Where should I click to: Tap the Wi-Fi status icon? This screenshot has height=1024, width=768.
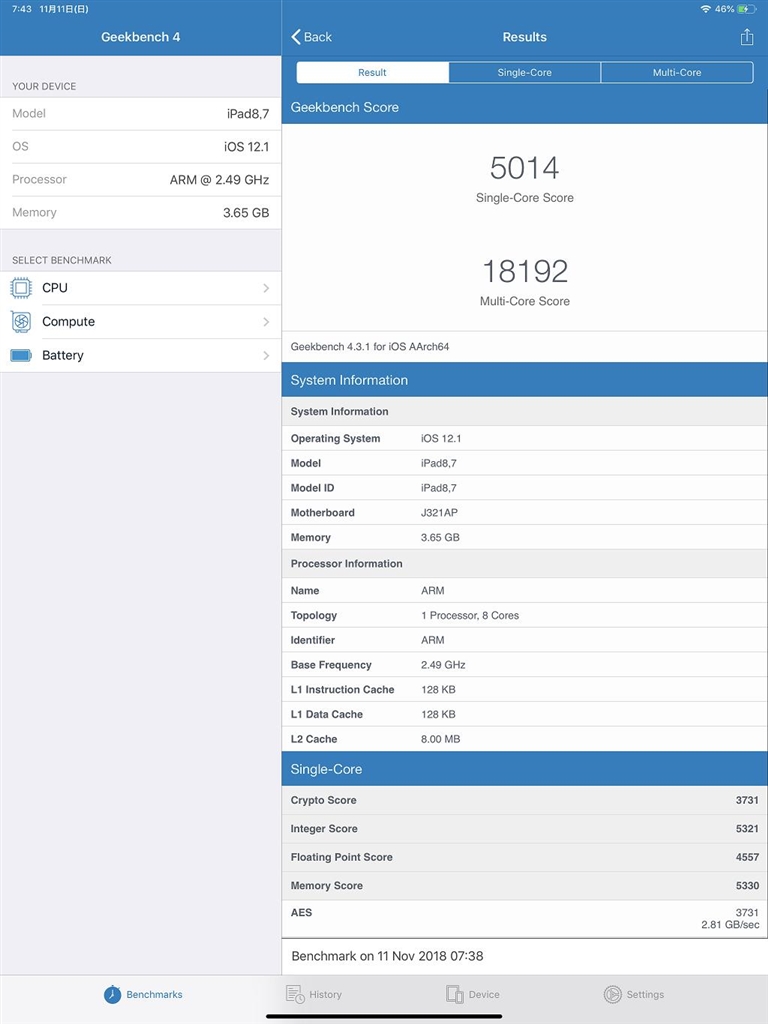(x=705, y=9)
